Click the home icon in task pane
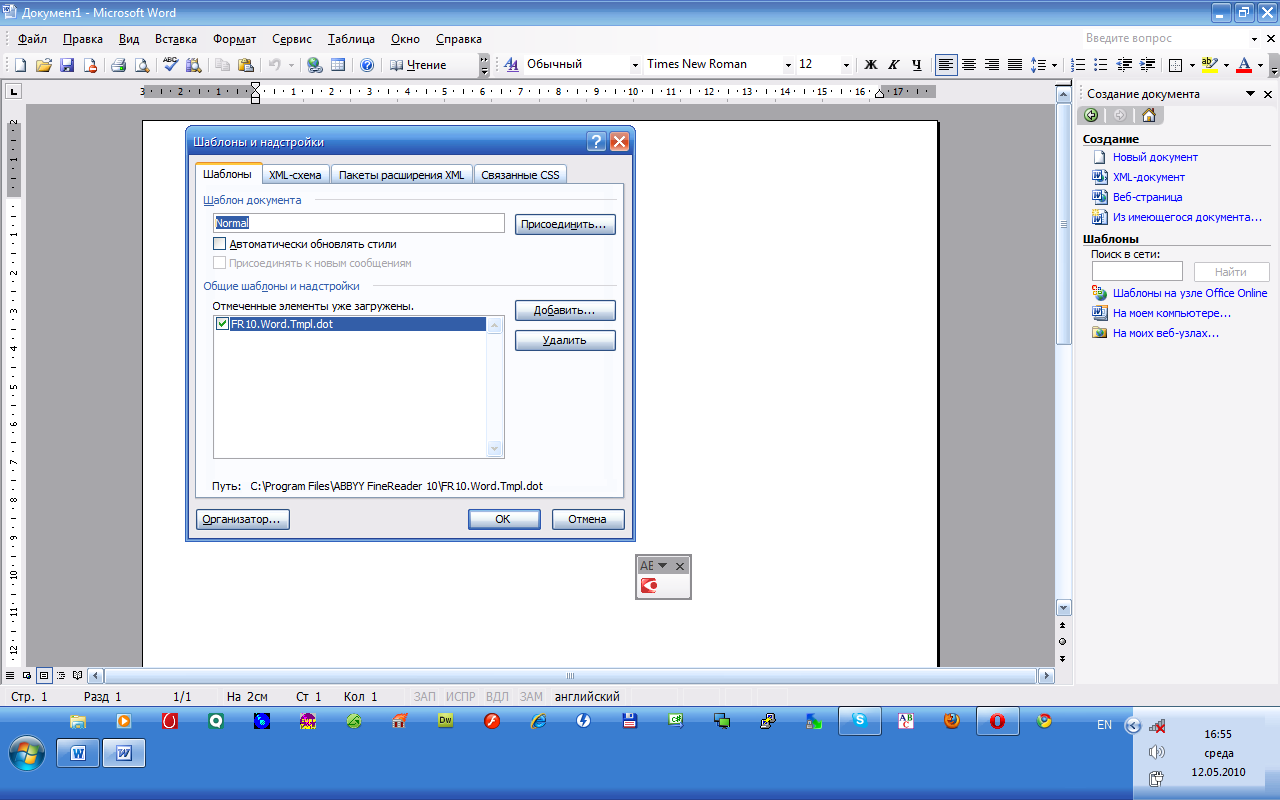 [1148, 115]
